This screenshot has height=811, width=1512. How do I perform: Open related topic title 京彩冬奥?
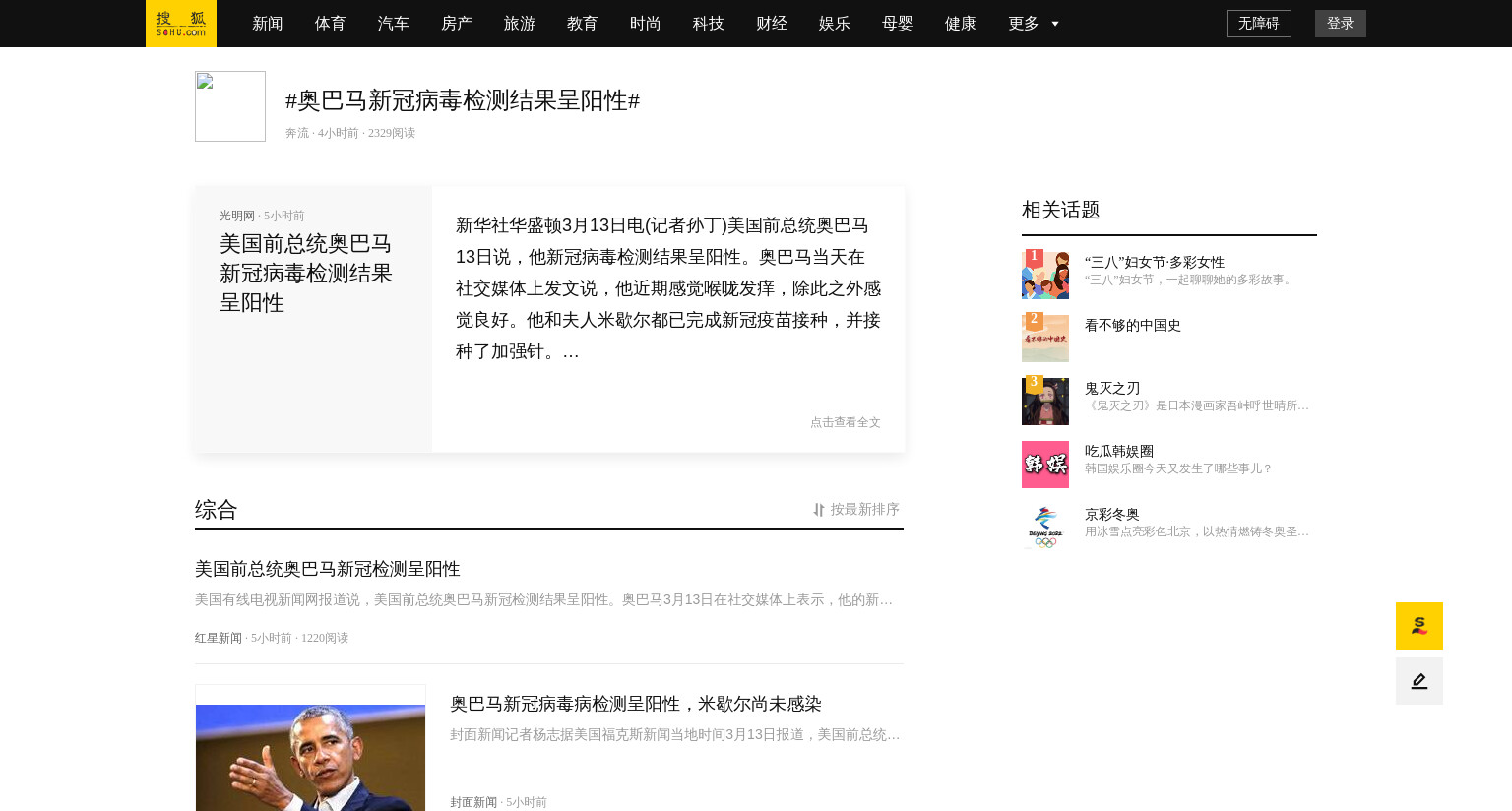pos(1112,514)
